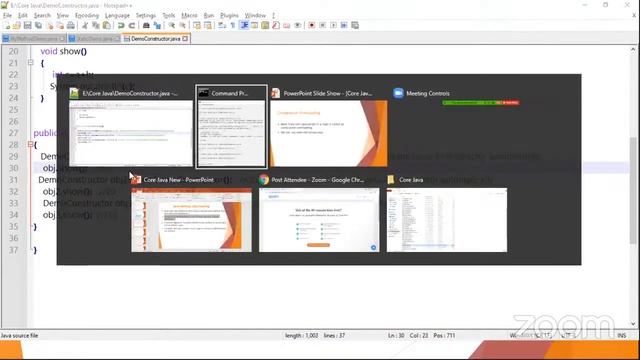Open the Tools menu
Viewport: 640px width, 360px height.
coord(169,15)
